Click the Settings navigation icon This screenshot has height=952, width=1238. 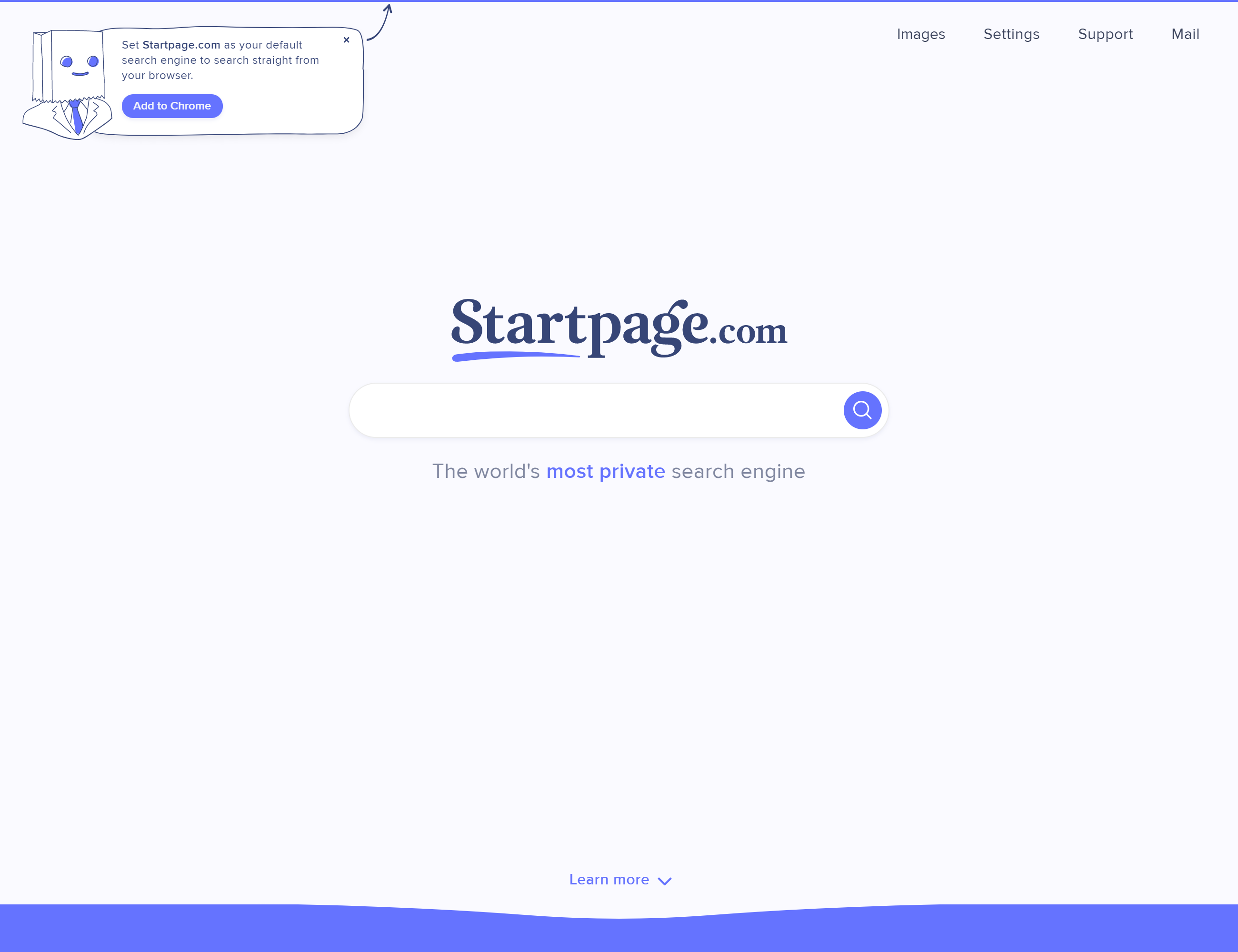pyautogui.click(x=1011, y=34)
